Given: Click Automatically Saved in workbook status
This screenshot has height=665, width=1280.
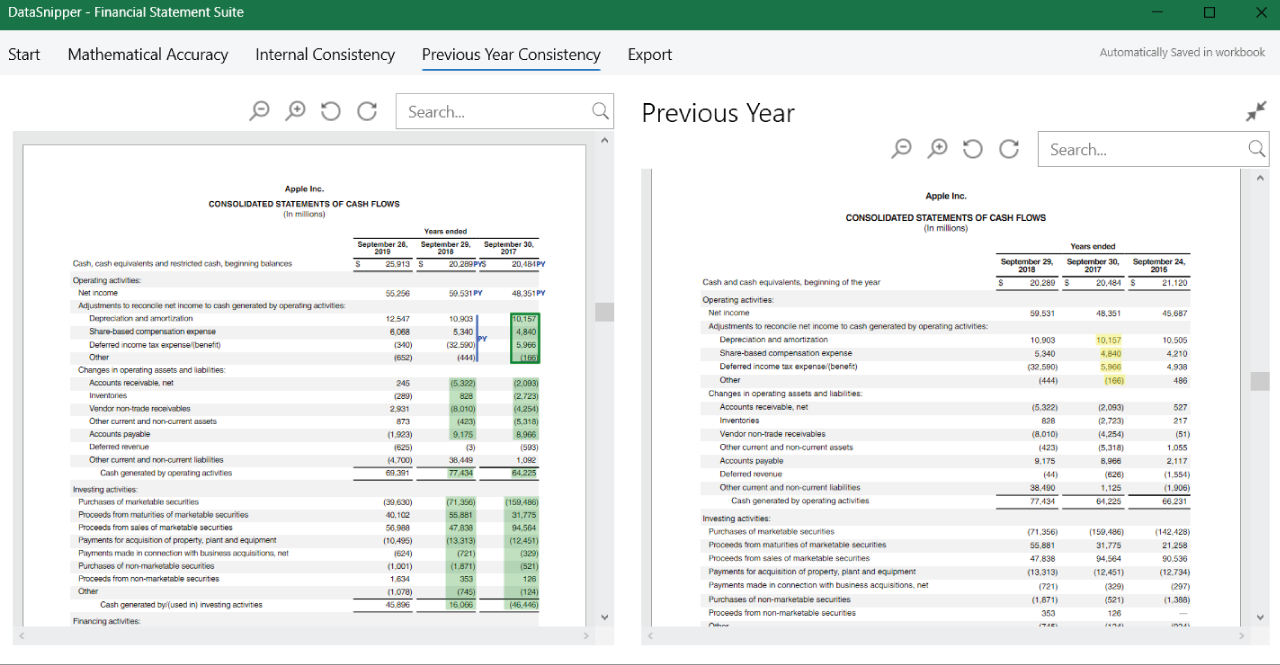Looking at the screenshot, I should click(1182, 52).
